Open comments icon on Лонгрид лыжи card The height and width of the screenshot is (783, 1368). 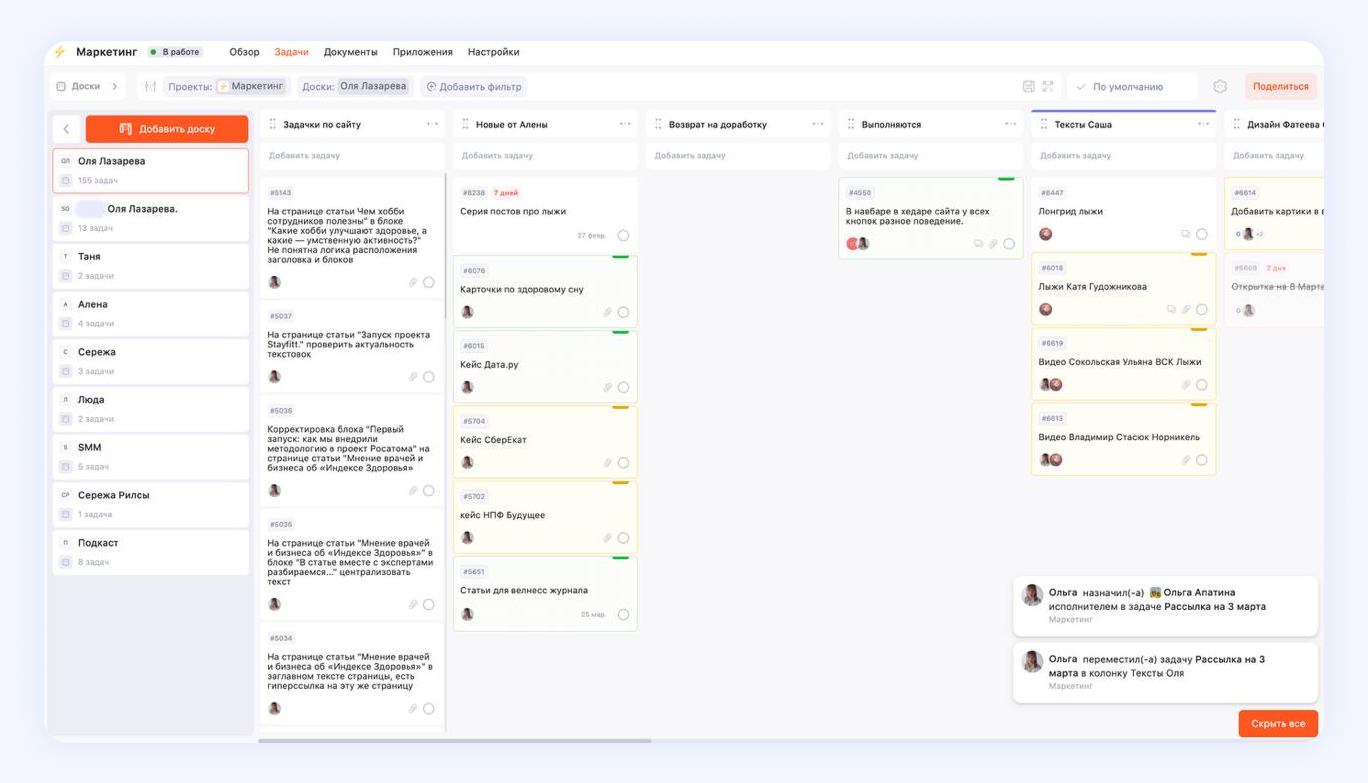1185,234
